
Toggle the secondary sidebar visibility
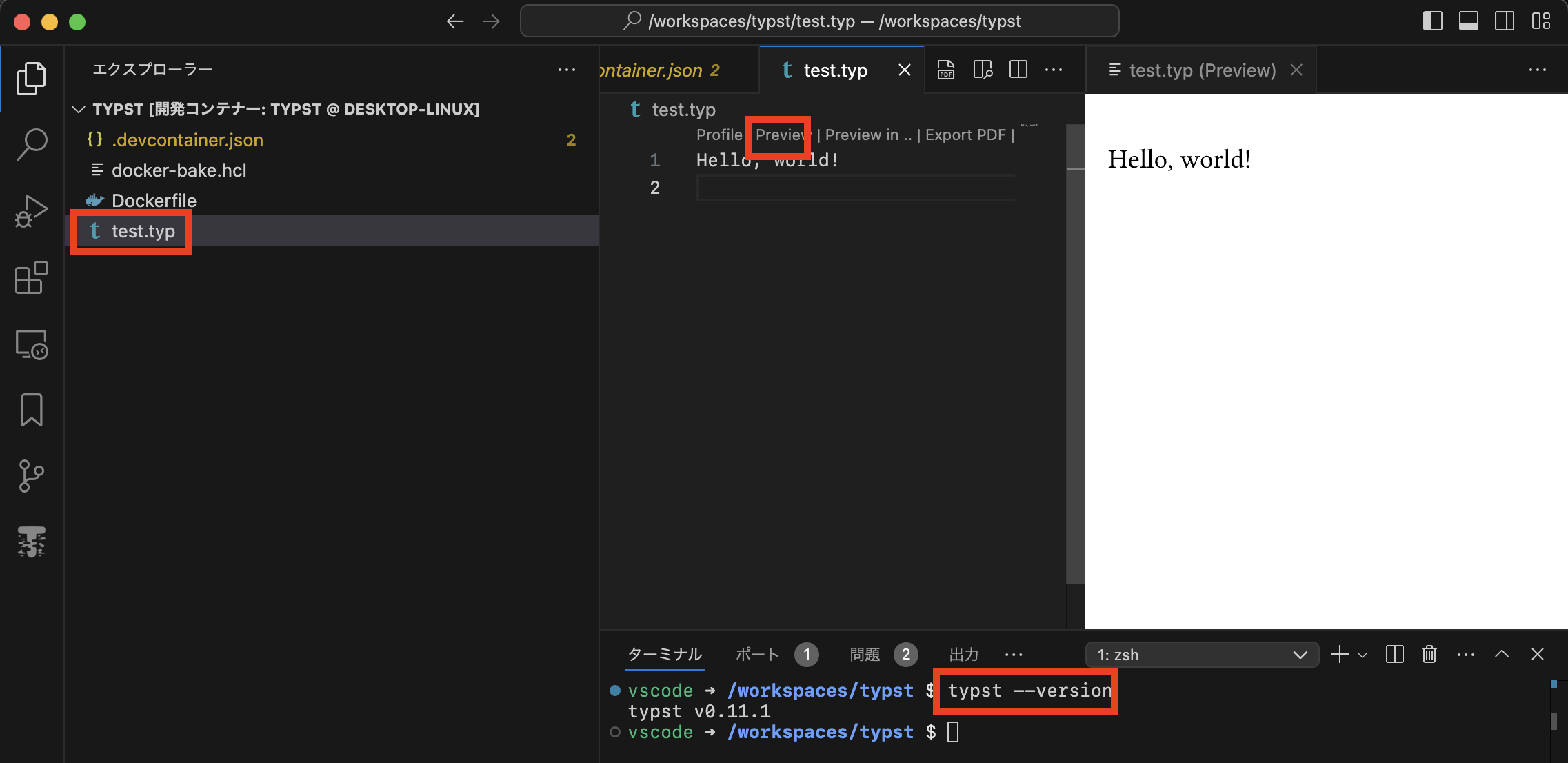click(x=1503, y=21)
